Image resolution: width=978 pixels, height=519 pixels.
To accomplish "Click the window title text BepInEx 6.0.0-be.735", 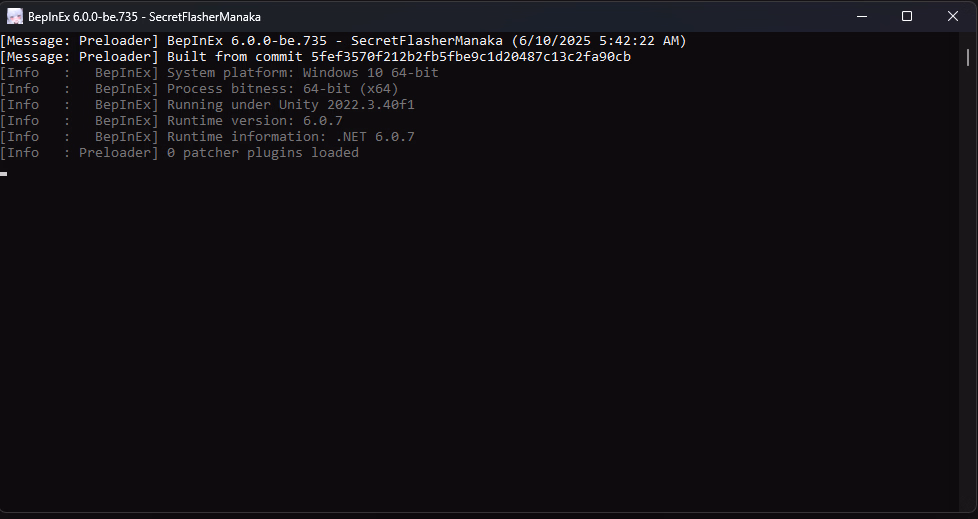I will 82,17.
